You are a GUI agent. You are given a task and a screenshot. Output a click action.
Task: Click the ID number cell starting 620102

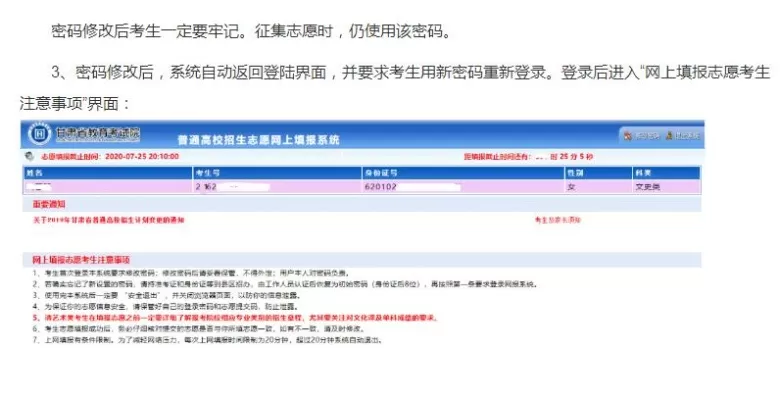(463, 187)
